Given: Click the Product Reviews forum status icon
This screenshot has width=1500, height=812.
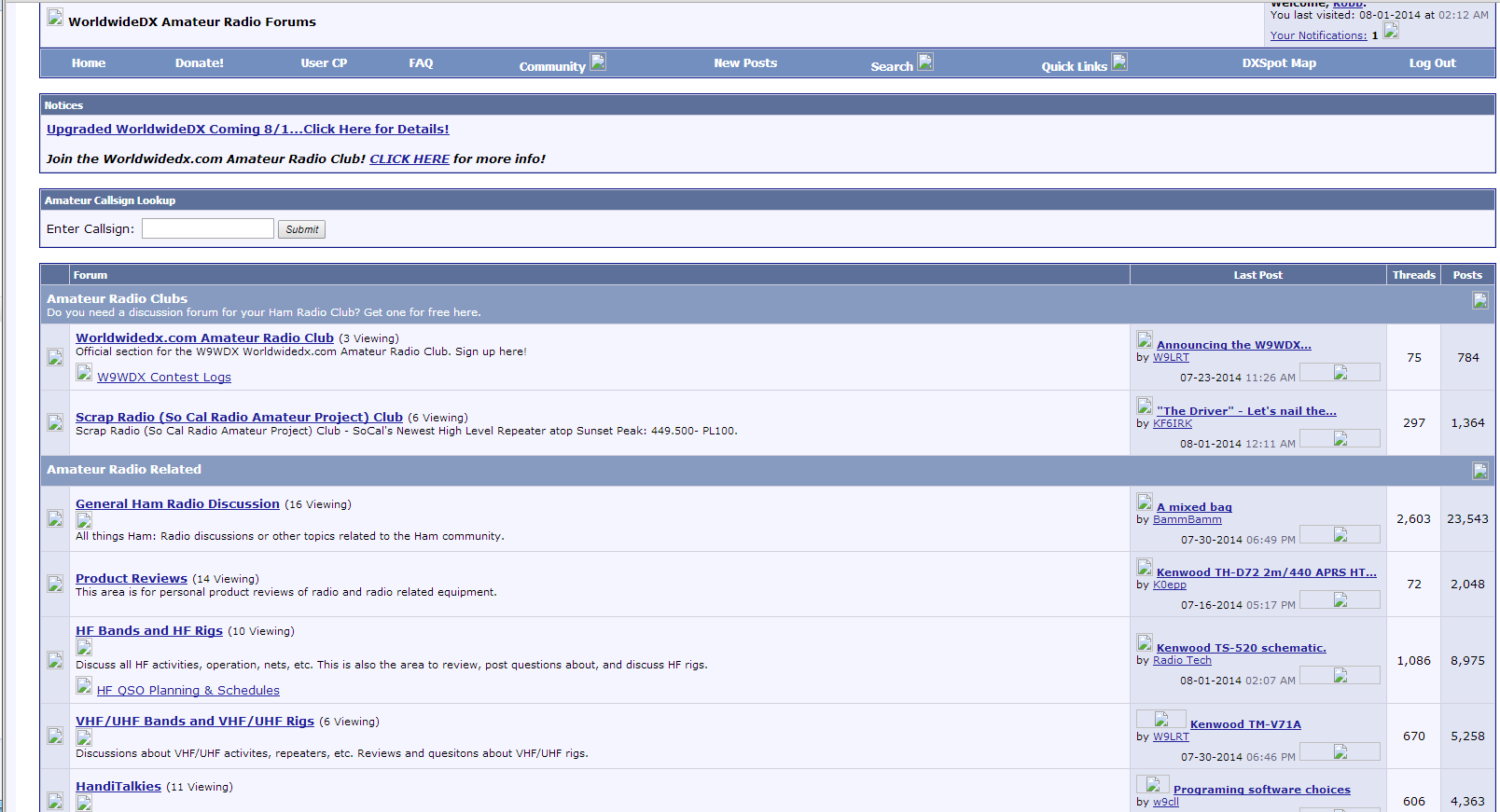Looking at the screenshot, I should [55, 584].
